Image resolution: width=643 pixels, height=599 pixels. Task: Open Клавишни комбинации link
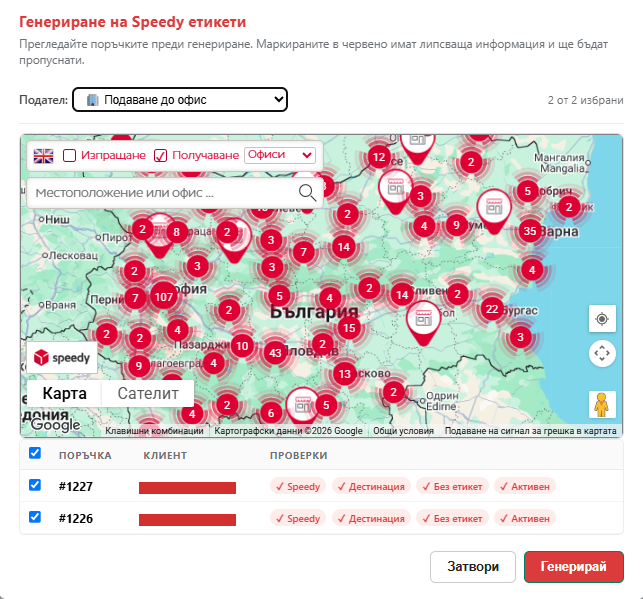[154, 430]
